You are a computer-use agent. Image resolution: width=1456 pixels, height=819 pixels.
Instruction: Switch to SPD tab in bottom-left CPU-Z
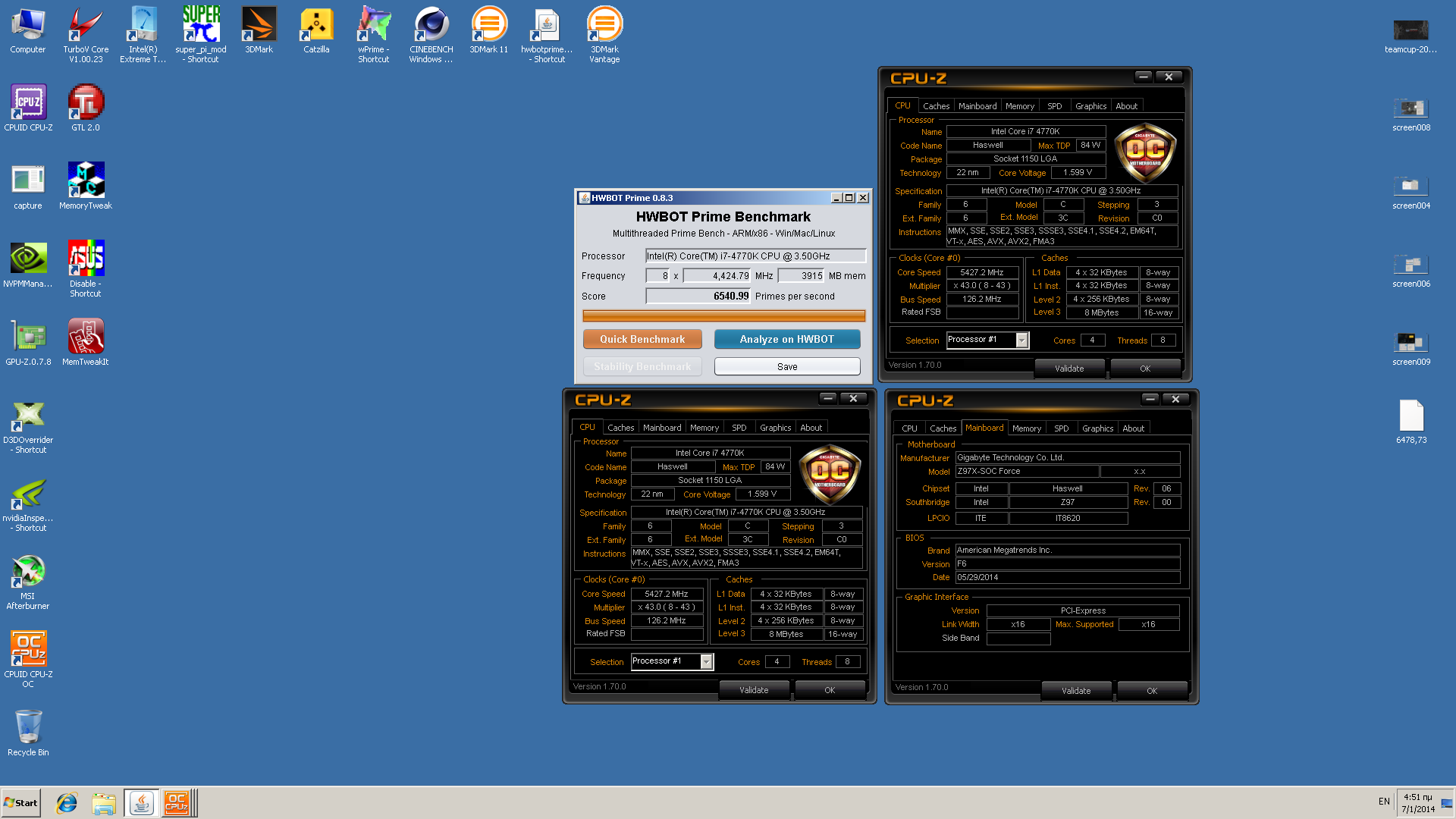pyautogui.click(x=739, y=428)
